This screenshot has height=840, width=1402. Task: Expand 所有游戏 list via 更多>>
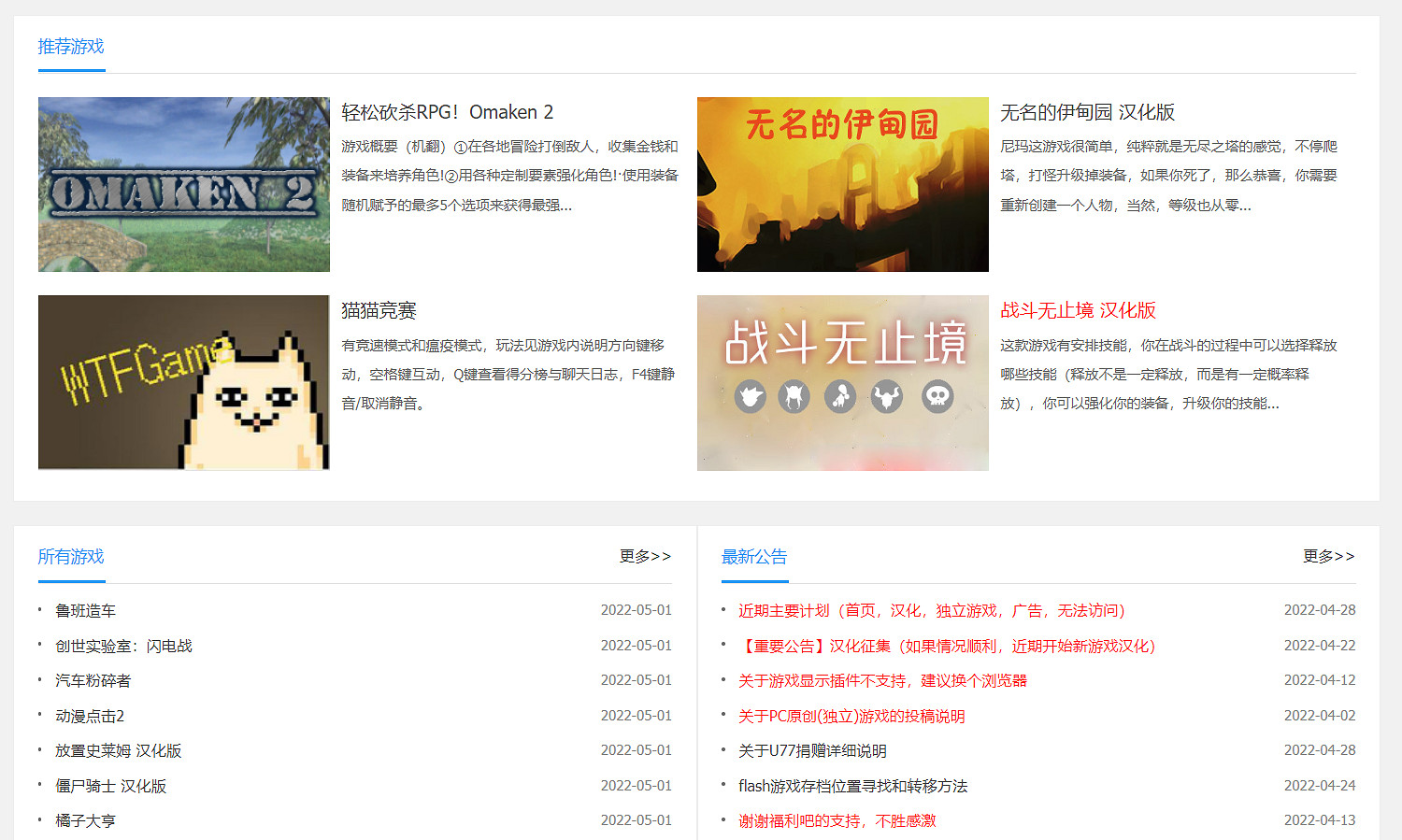(644, 556)
